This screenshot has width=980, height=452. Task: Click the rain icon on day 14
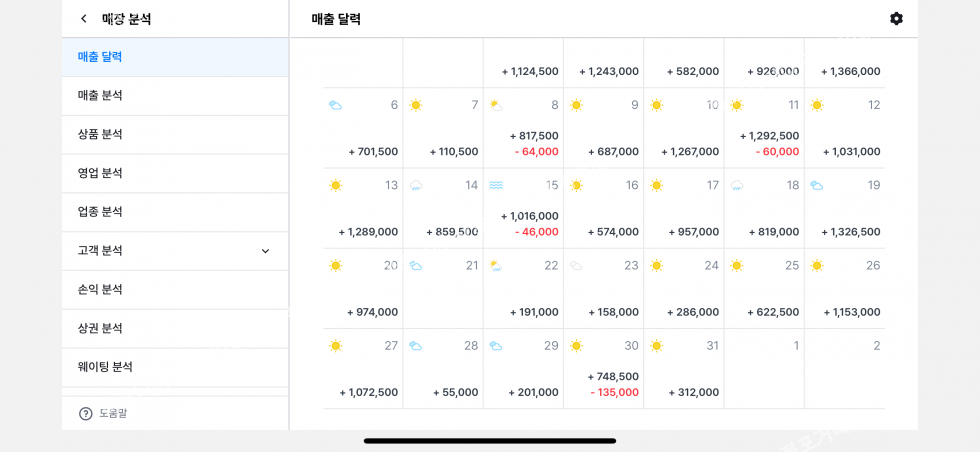coord(416,185)
